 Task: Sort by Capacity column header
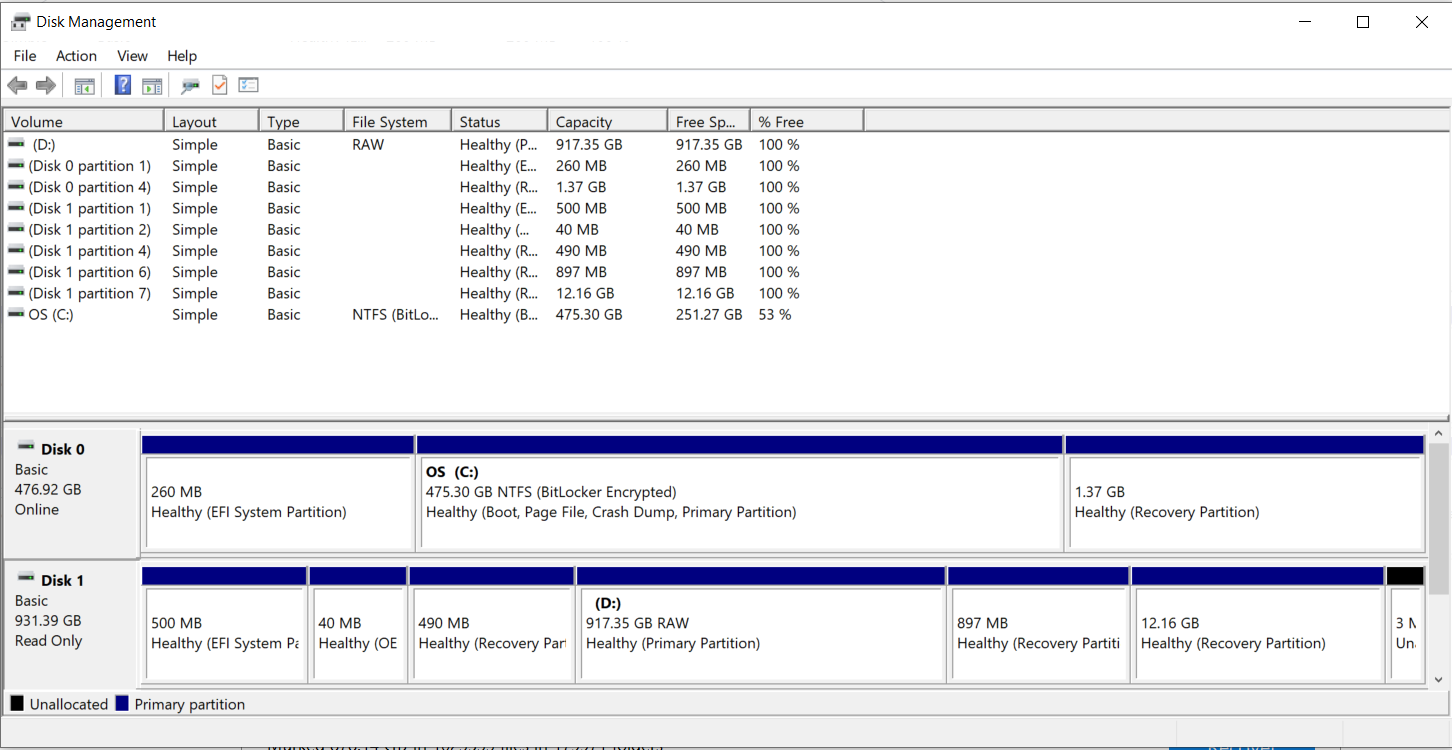point(607,121)
